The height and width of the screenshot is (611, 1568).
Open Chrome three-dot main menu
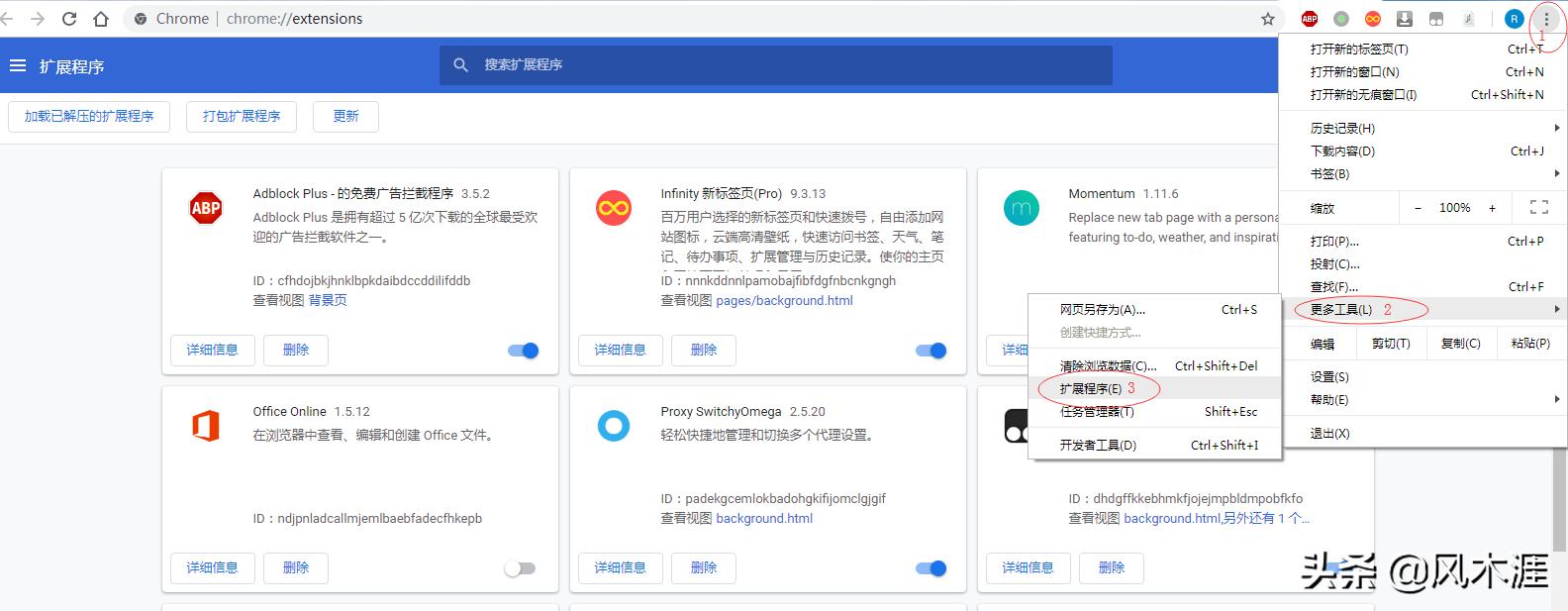1546,19
